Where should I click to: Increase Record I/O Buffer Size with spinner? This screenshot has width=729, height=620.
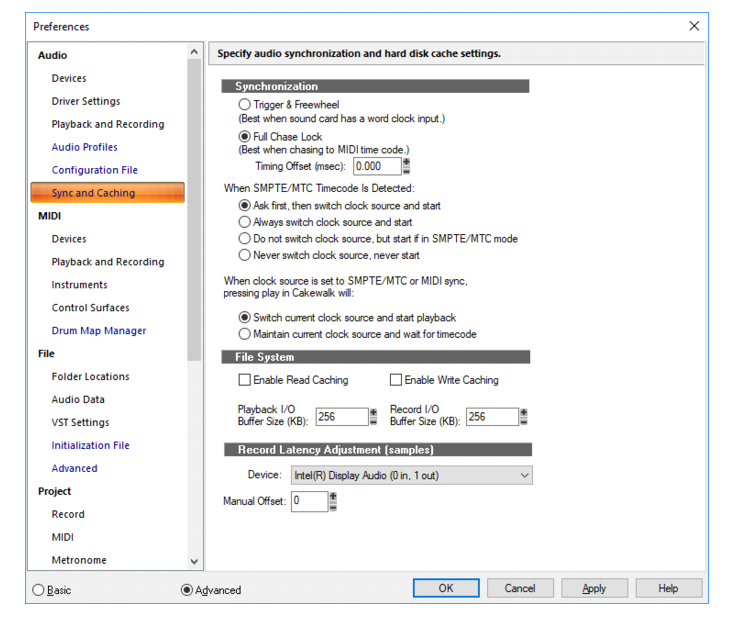pos(524,412)
